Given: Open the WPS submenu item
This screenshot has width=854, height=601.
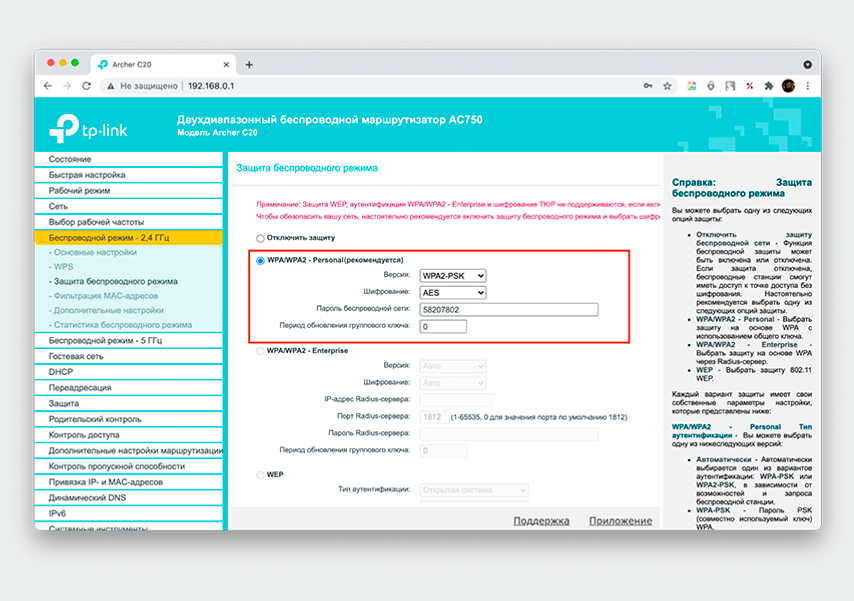Looking at the screenshot, I should click(x=61, y=266).
